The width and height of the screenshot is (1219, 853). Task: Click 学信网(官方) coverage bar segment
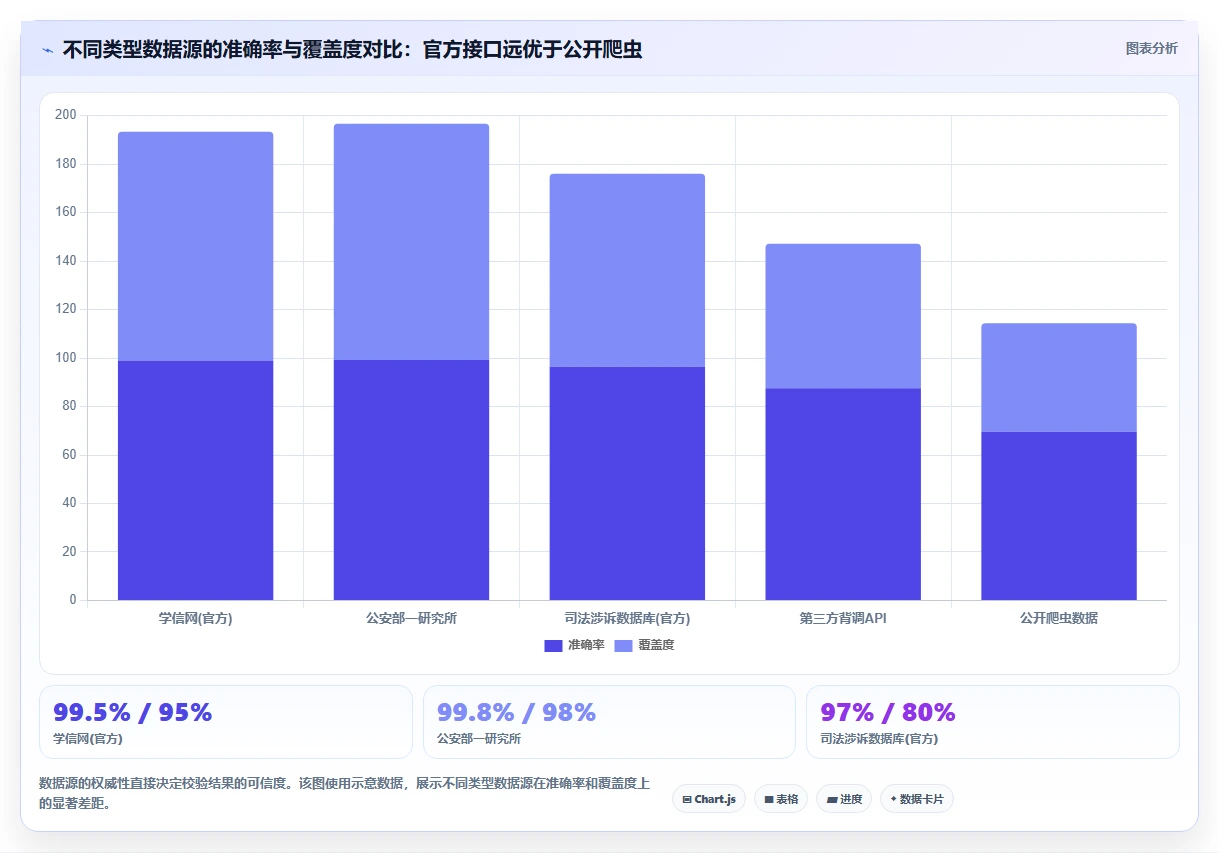click(x=195, y=246)
